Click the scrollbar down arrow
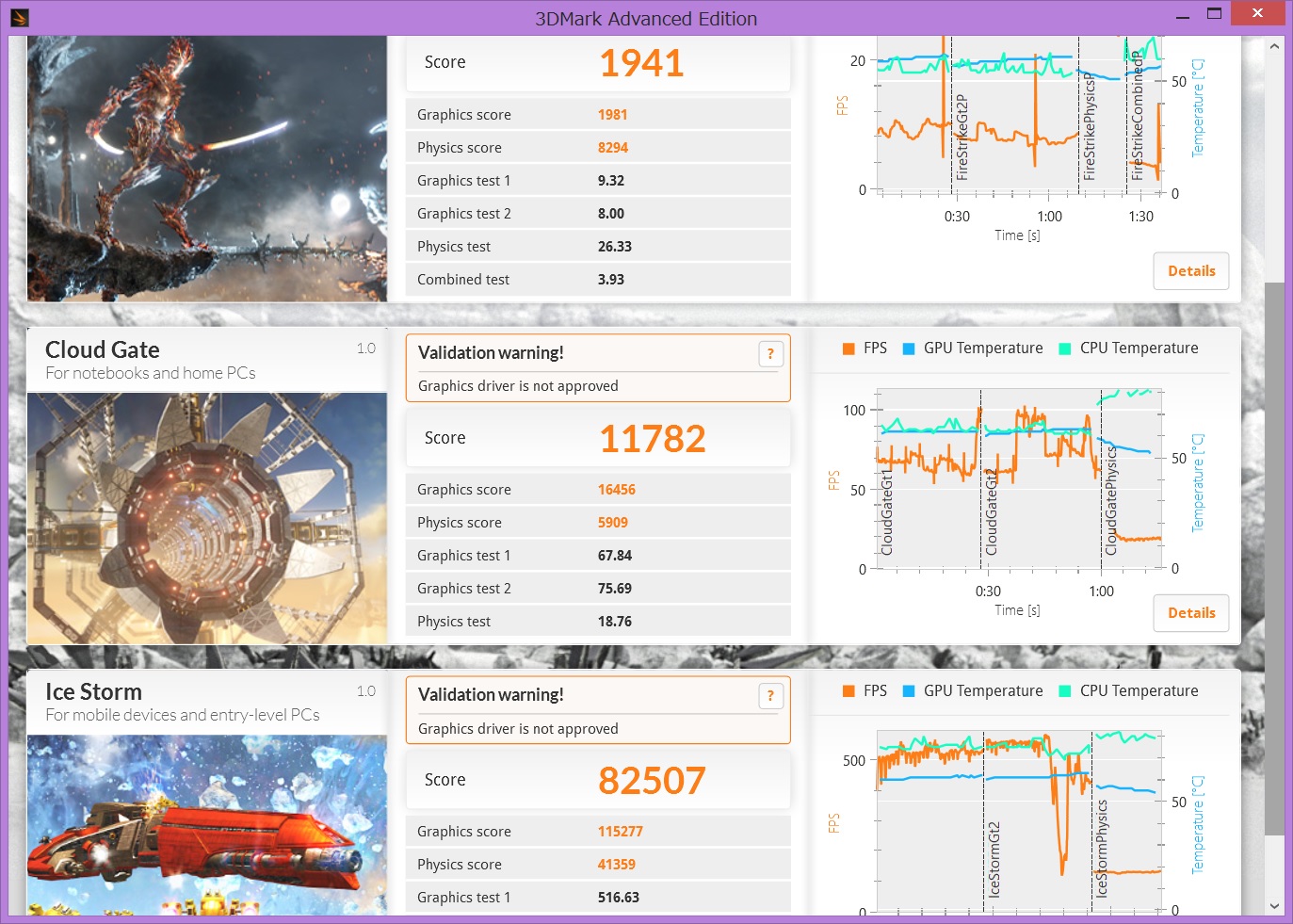This screenshot has height=924, width=1293. pyautogui.click(x=1274, y=906)
